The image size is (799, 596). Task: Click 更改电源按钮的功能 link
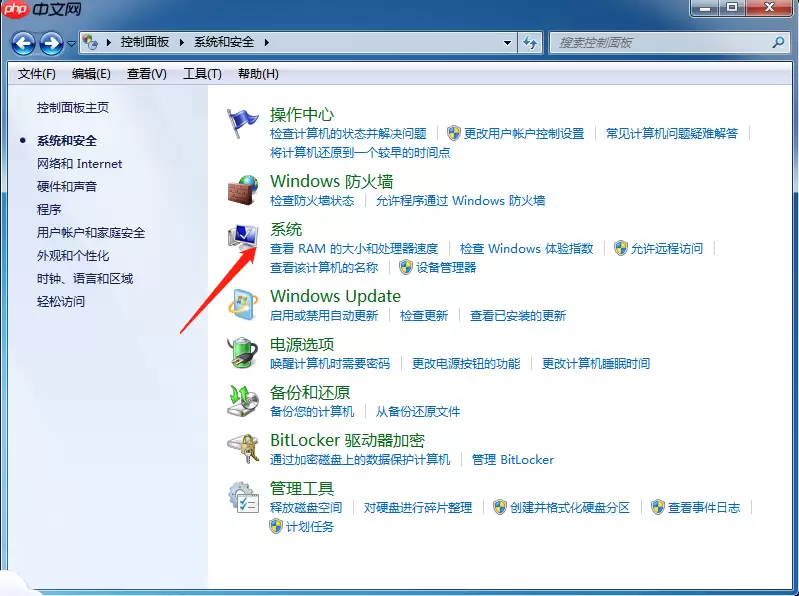(x=466, y=364)
